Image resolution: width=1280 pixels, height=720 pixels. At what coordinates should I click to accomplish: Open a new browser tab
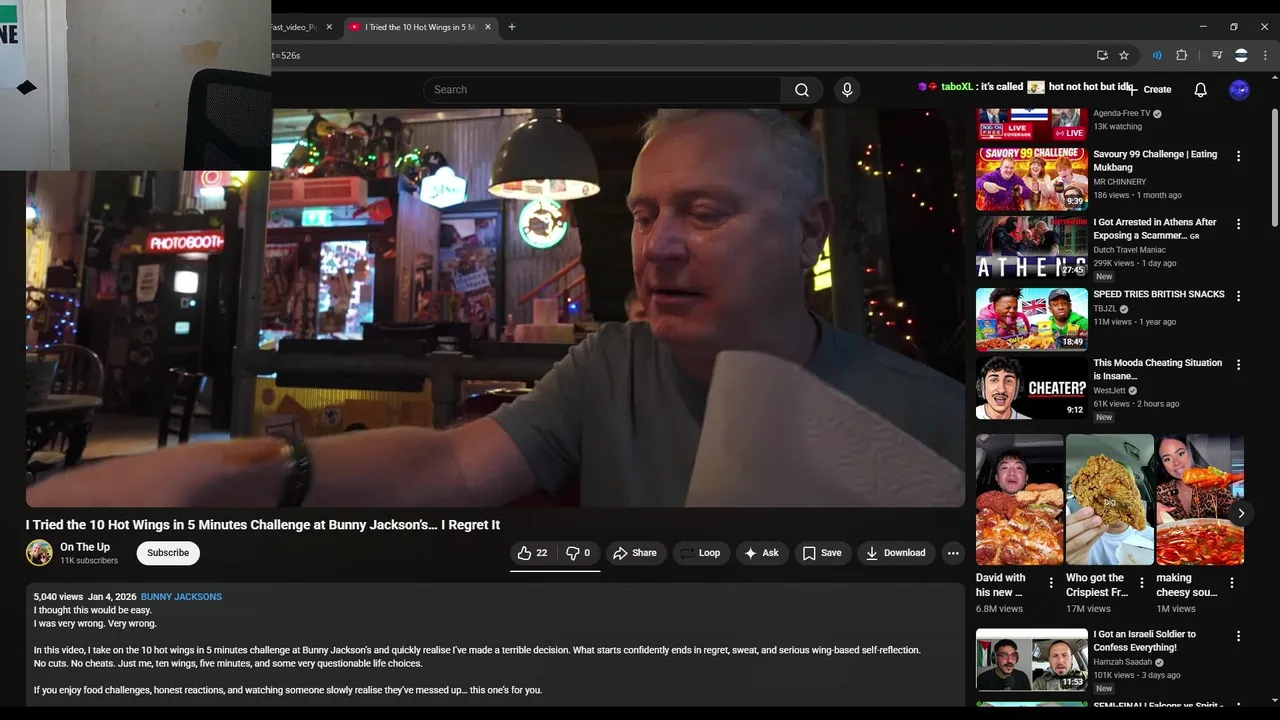(512, 27)
